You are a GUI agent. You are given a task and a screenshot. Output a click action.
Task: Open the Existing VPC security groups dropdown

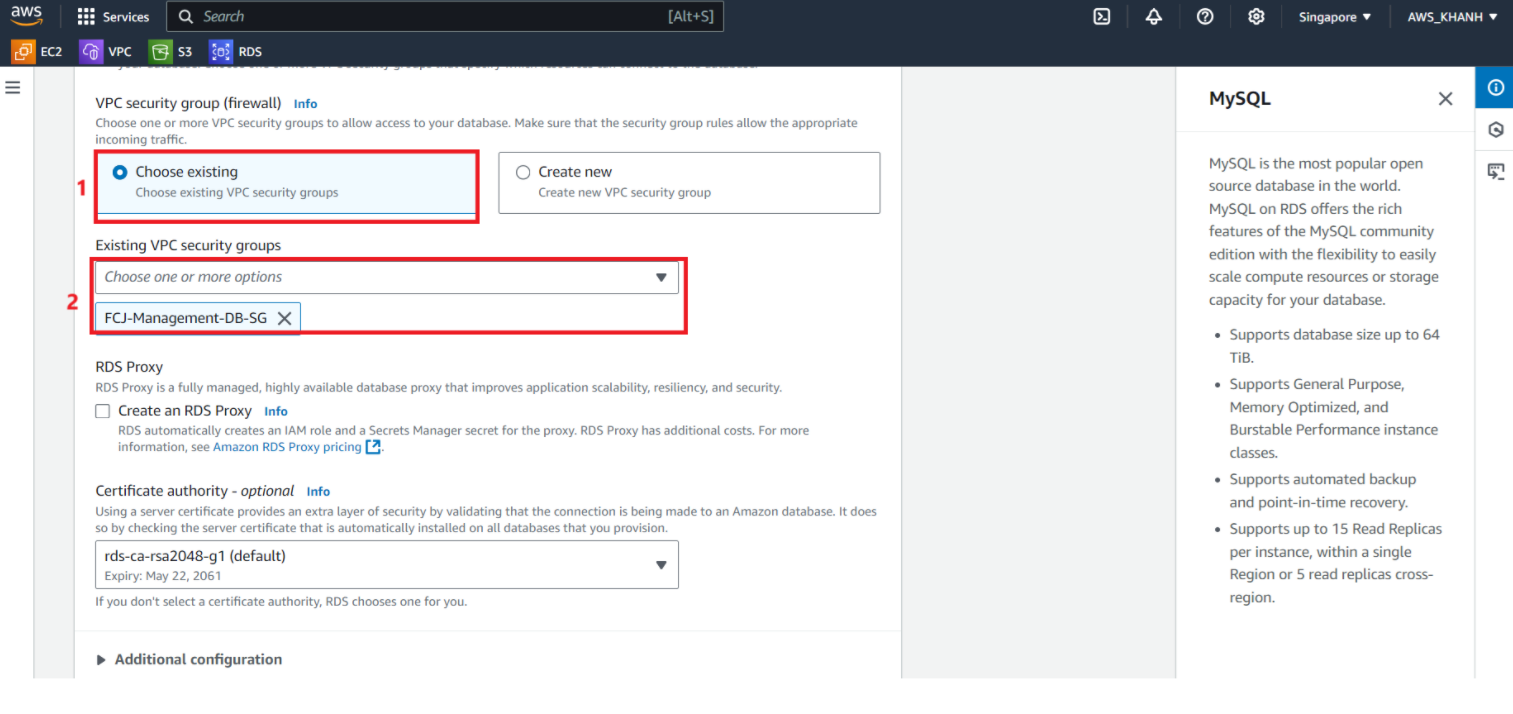[387, 277]
